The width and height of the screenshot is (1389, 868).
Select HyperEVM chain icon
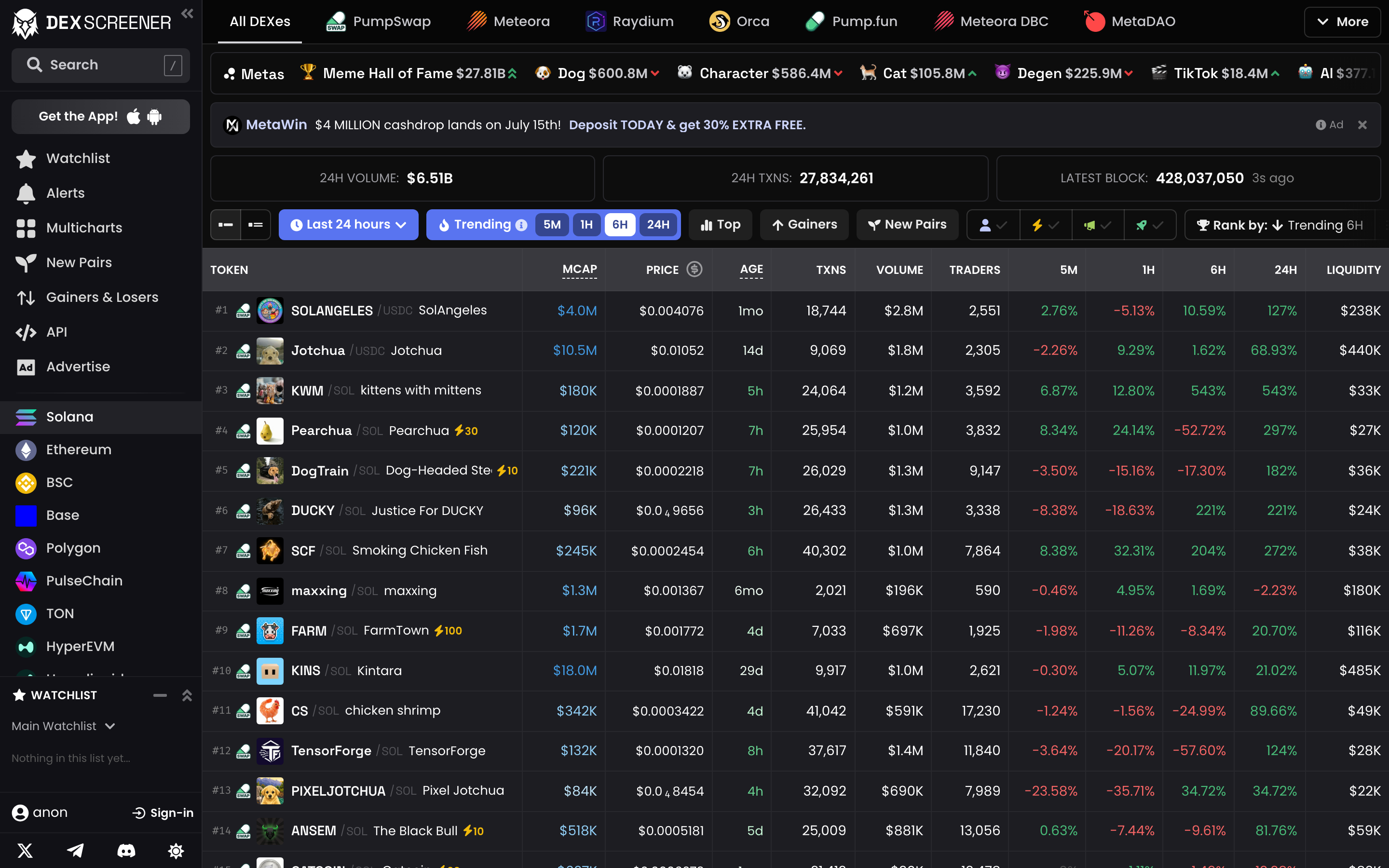(x=26, y=647)
